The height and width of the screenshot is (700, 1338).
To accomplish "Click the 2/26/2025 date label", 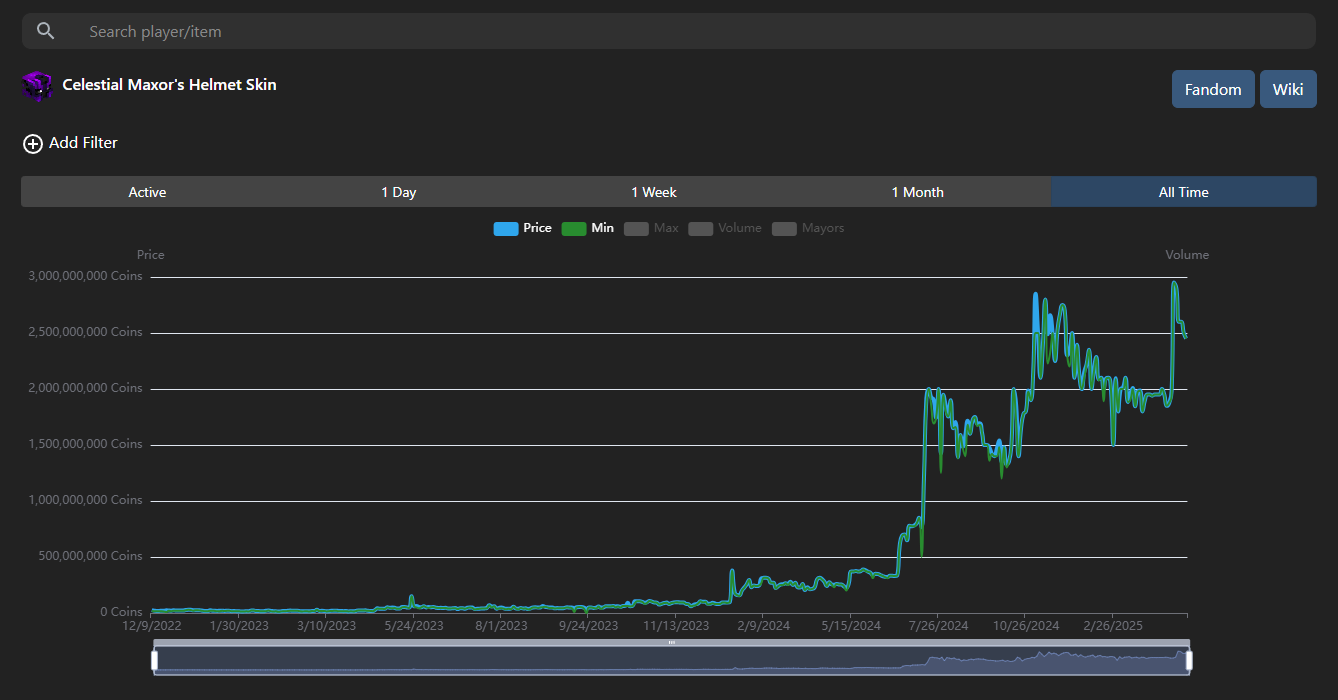I will click(1113, 626).
